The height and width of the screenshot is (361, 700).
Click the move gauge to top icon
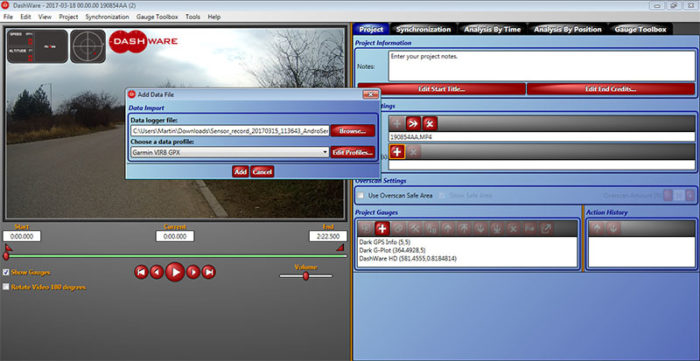click(x=464, y=228)
